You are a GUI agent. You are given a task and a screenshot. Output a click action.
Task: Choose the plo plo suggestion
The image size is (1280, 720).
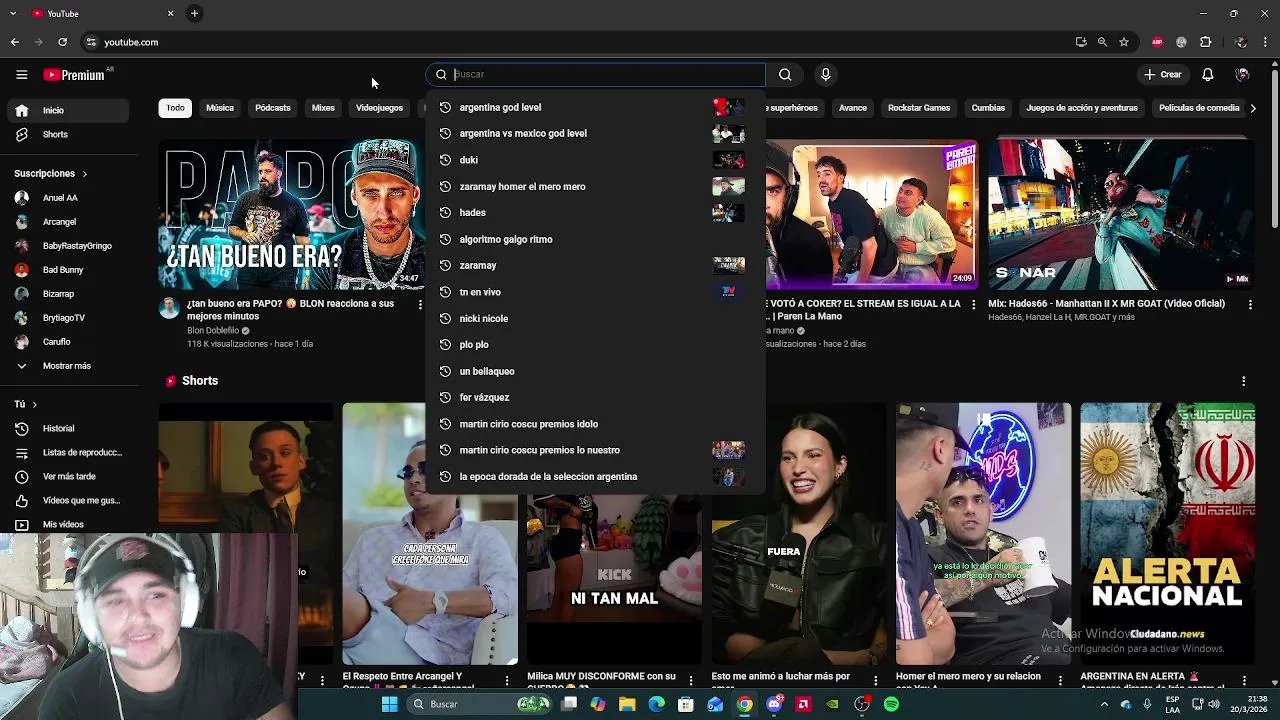[595, 344]
